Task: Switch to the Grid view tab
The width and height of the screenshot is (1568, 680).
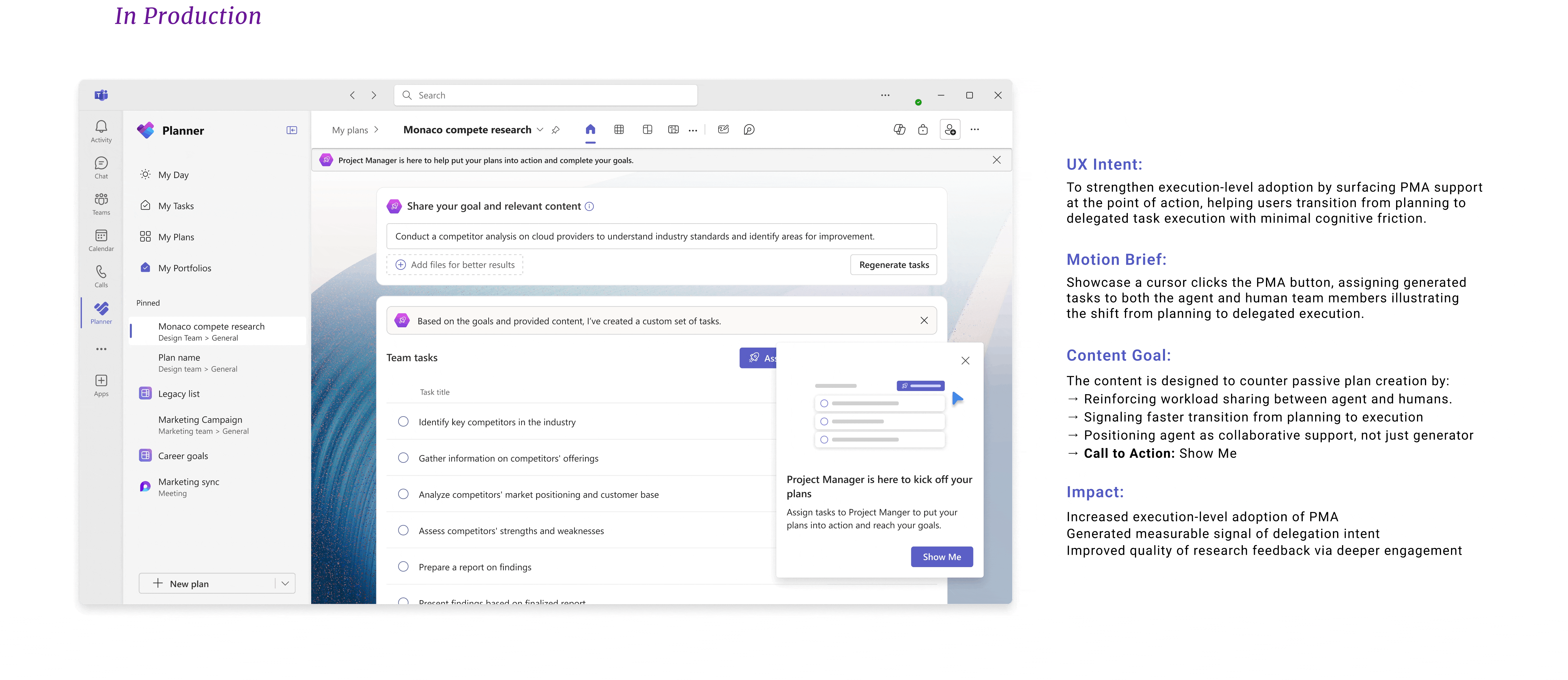Action: [x=619, y=129]
